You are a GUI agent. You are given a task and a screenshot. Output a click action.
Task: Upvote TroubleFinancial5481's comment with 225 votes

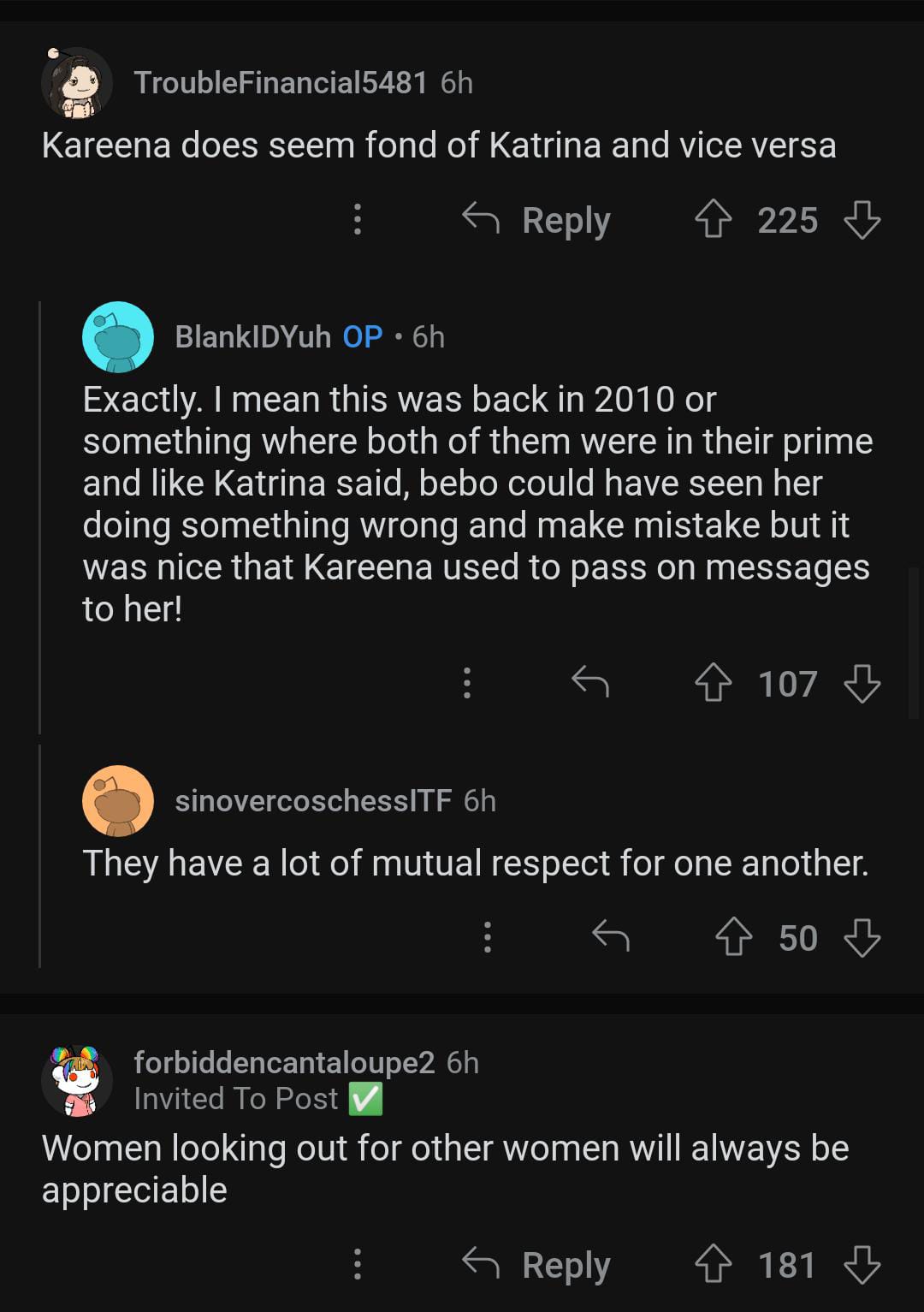(x=713, y=219)
